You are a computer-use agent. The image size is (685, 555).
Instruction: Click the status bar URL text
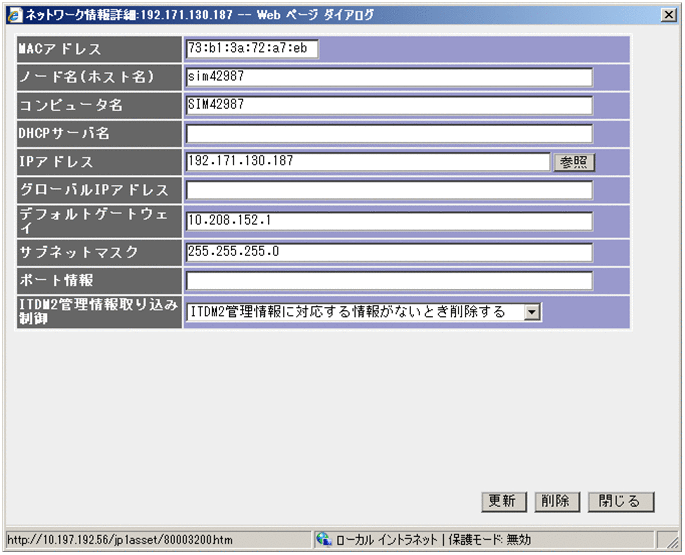pos(120,540)
